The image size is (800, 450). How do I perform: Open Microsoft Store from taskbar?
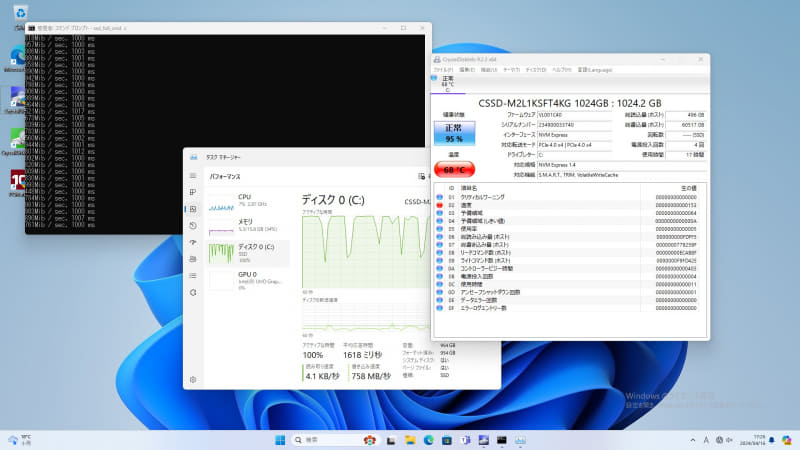point(446,440)
